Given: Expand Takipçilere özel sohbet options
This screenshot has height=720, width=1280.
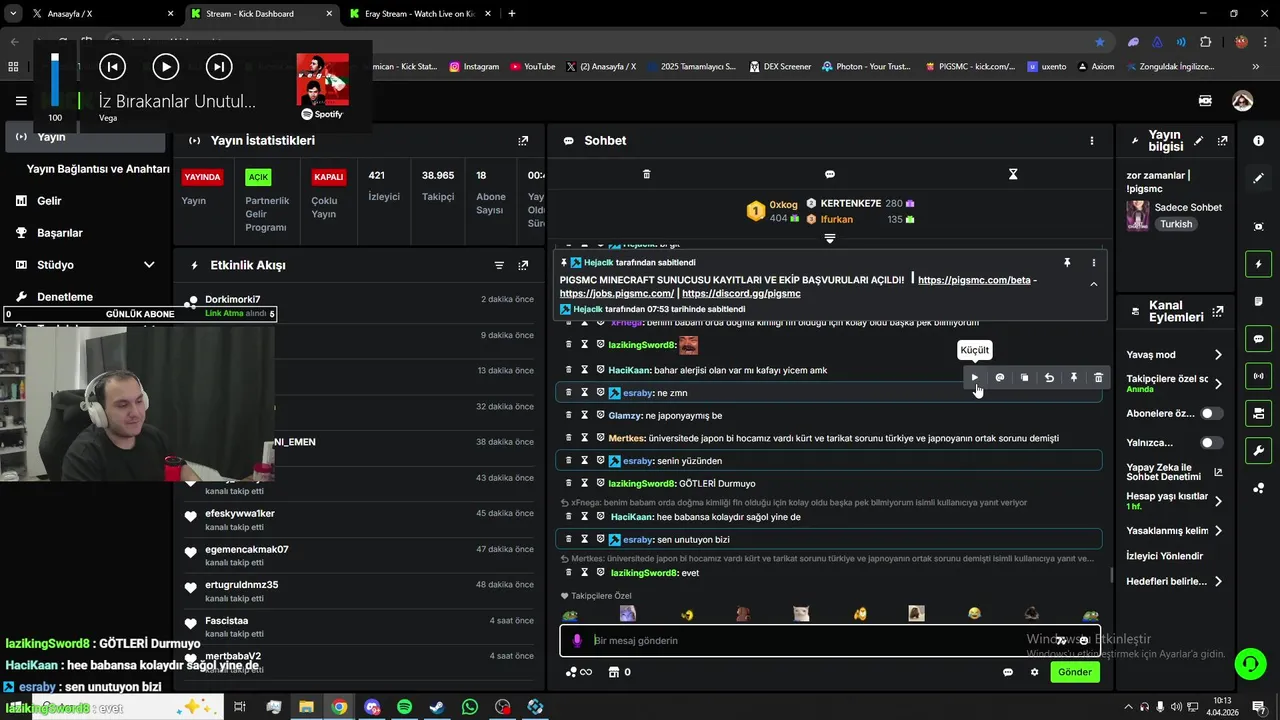Looking at the screenshot, I should [1218, 383].
